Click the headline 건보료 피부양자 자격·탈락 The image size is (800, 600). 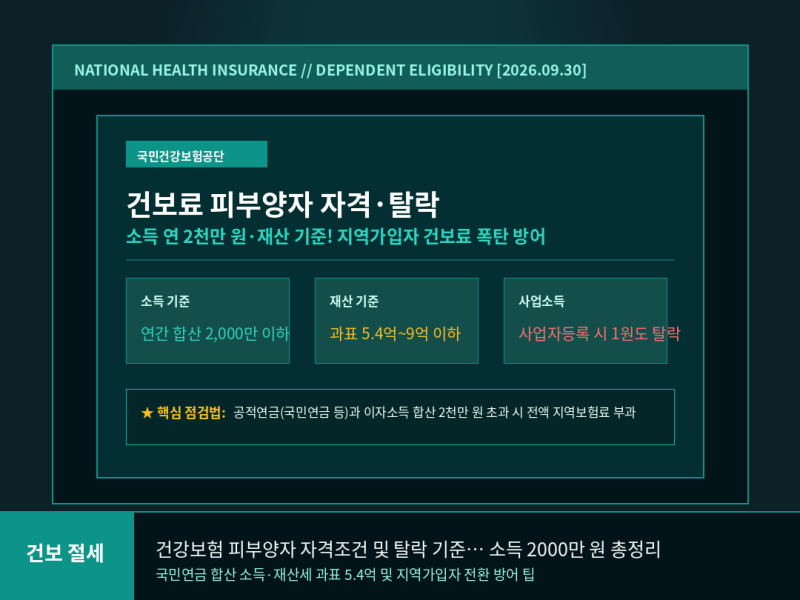pyautogui.click(x=283, y=204)
